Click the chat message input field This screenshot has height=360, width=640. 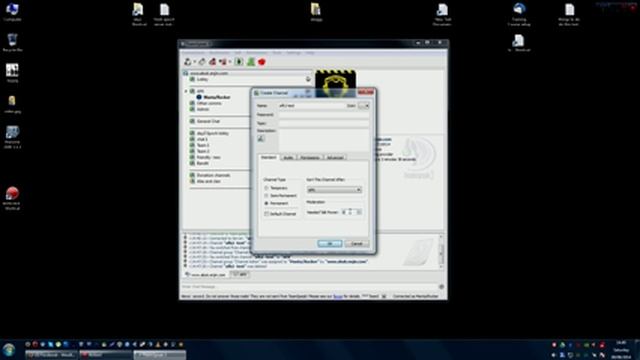pyautogui.click(x=309, y=287)
